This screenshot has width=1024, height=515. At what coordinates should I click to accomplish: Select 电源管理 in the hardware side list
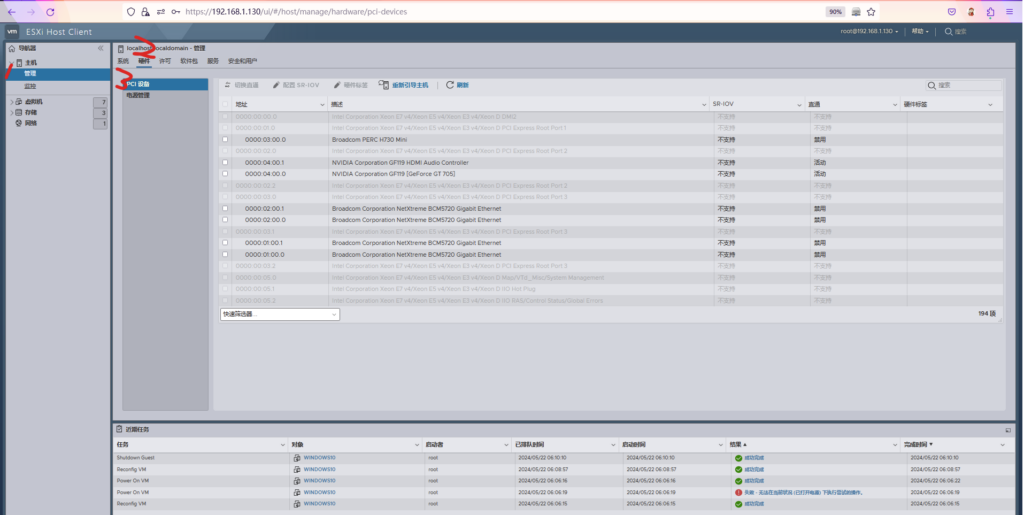point(139,95)
